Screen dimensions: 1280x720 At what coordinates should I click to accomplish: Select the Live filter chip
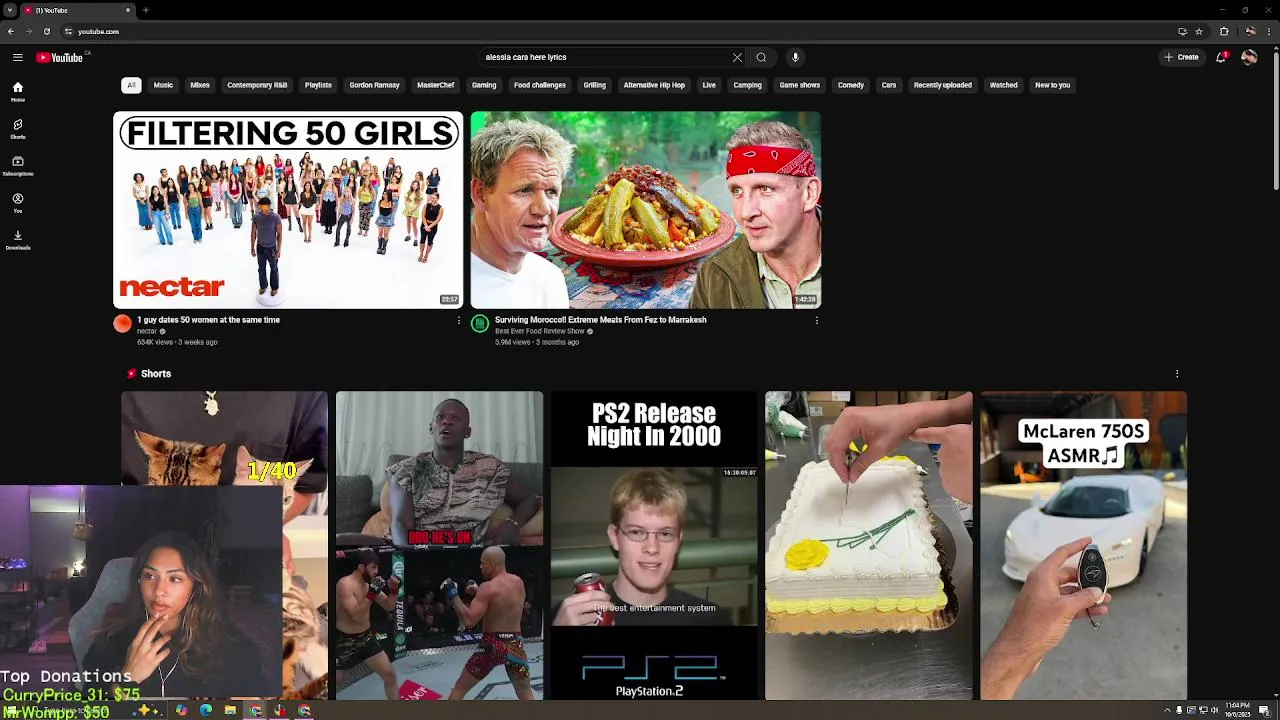click(x=709, y=85)
